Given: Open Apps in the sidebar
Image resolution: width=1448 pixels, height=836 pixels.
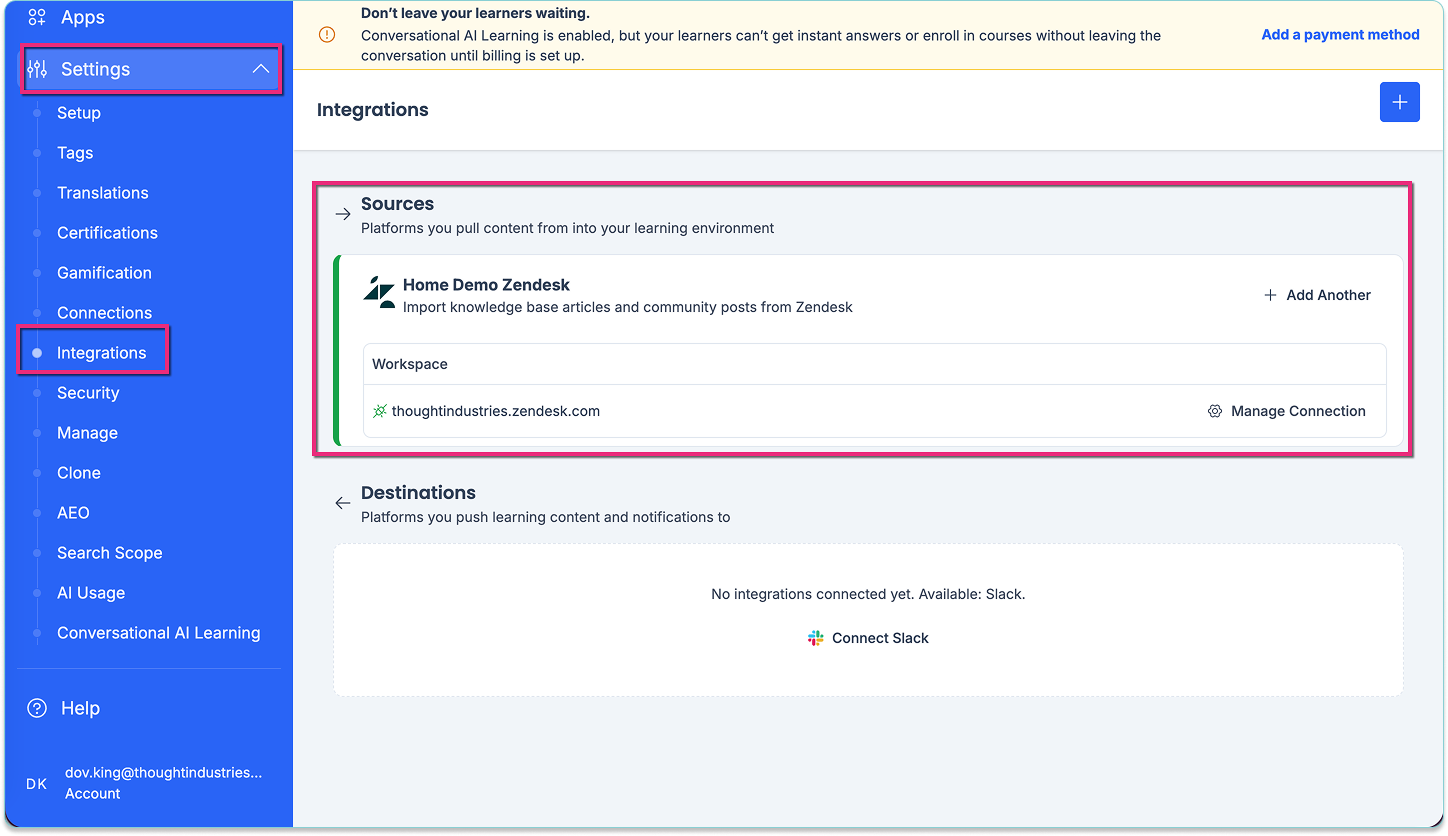Looking at the screenshot, I should [x=83, y=17].
